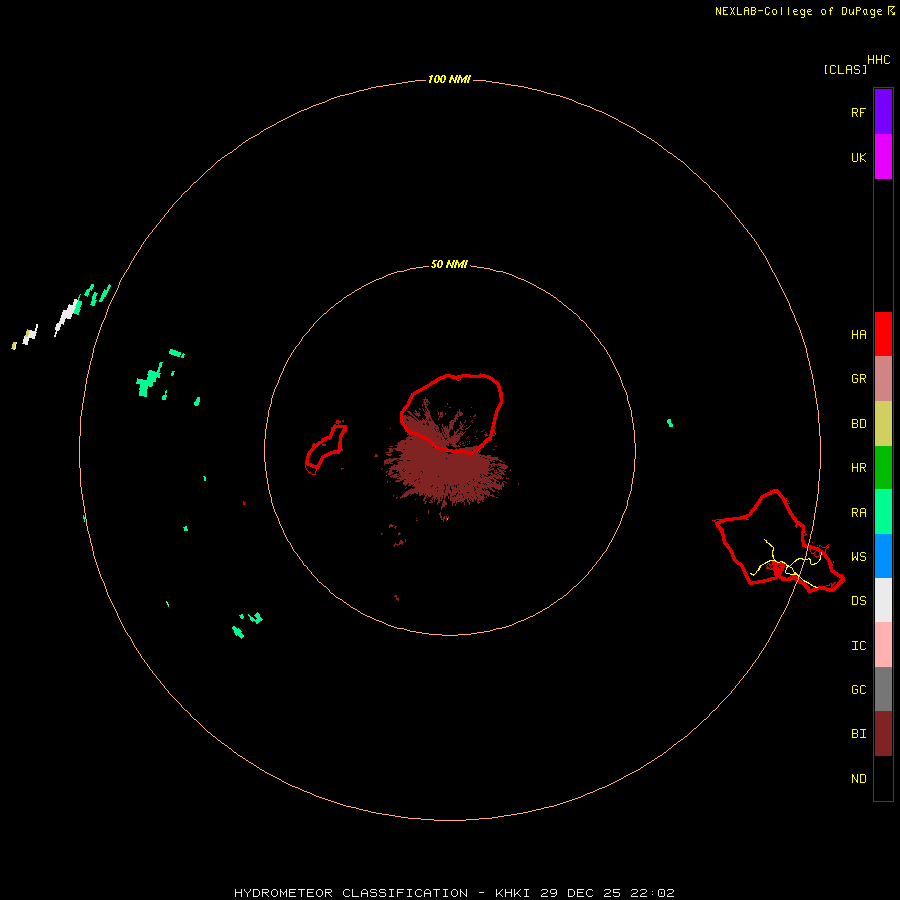Click the HHC product label
Screen dimensions: 900x900
(878, 60)
